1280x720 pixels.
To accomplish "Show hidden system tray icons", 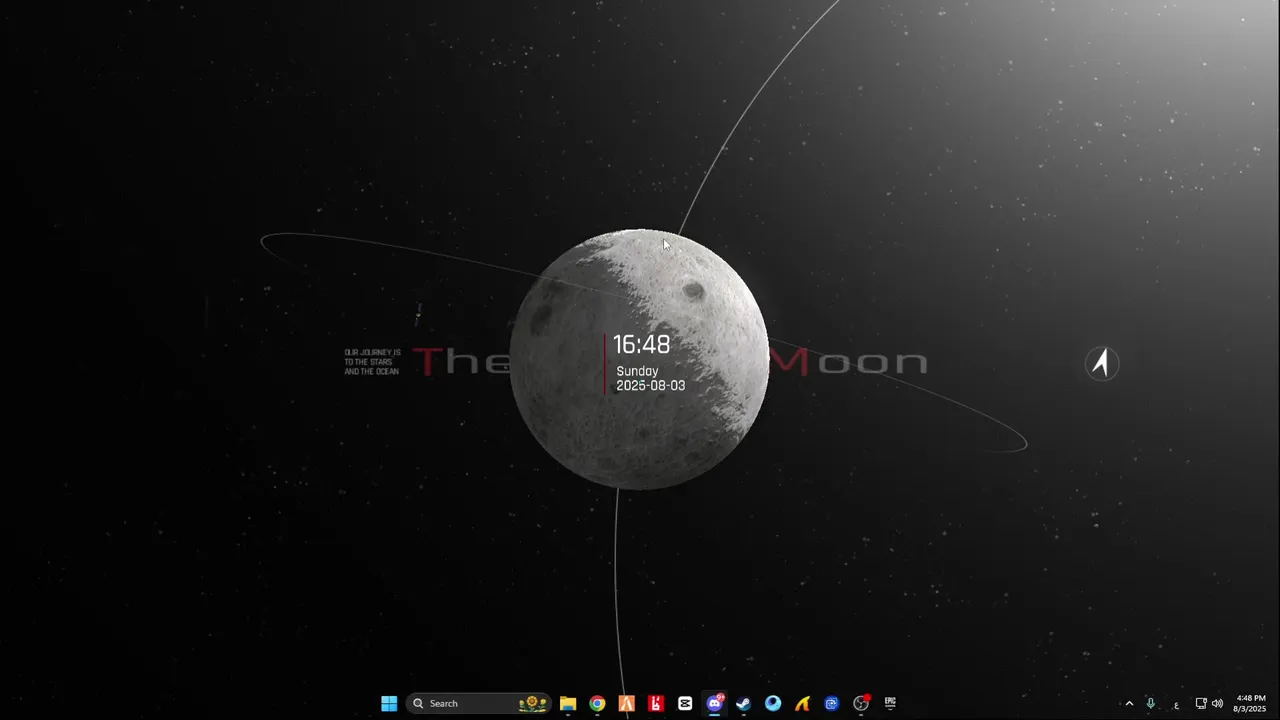I will pos(1129,703).
